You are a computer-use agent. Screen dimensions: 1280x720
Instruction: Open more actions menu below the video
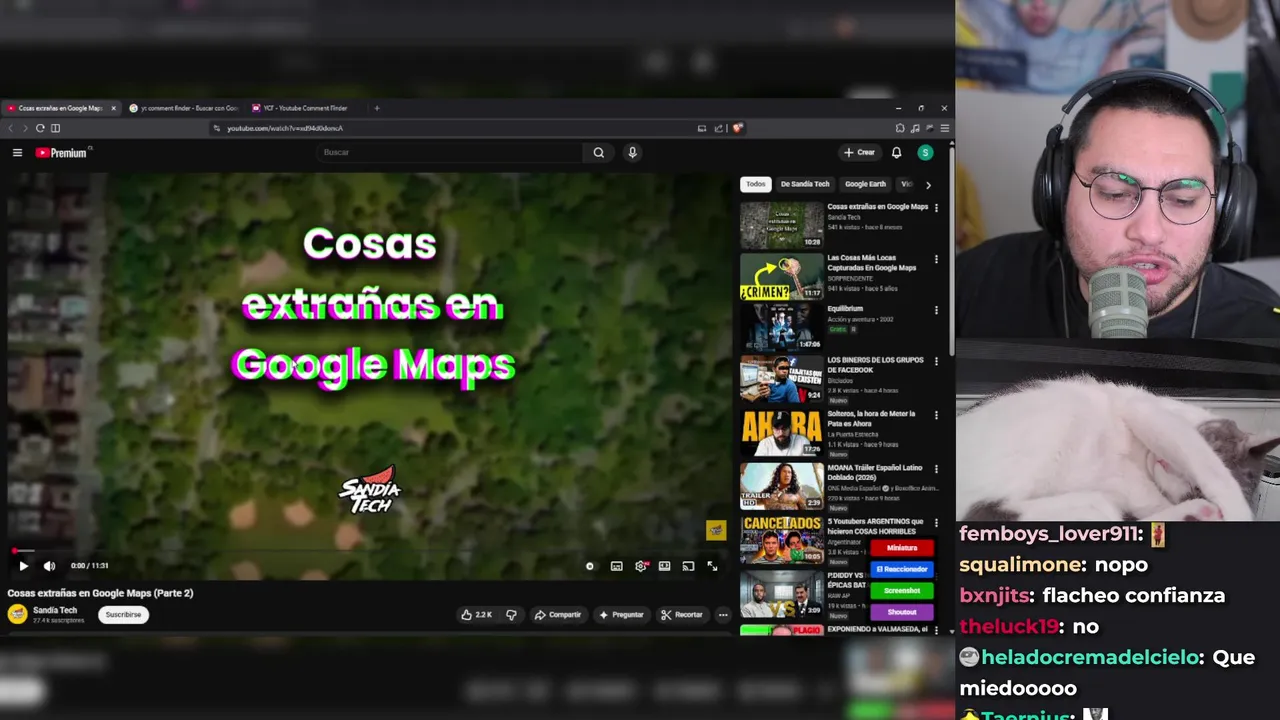[x=723, y=615]
